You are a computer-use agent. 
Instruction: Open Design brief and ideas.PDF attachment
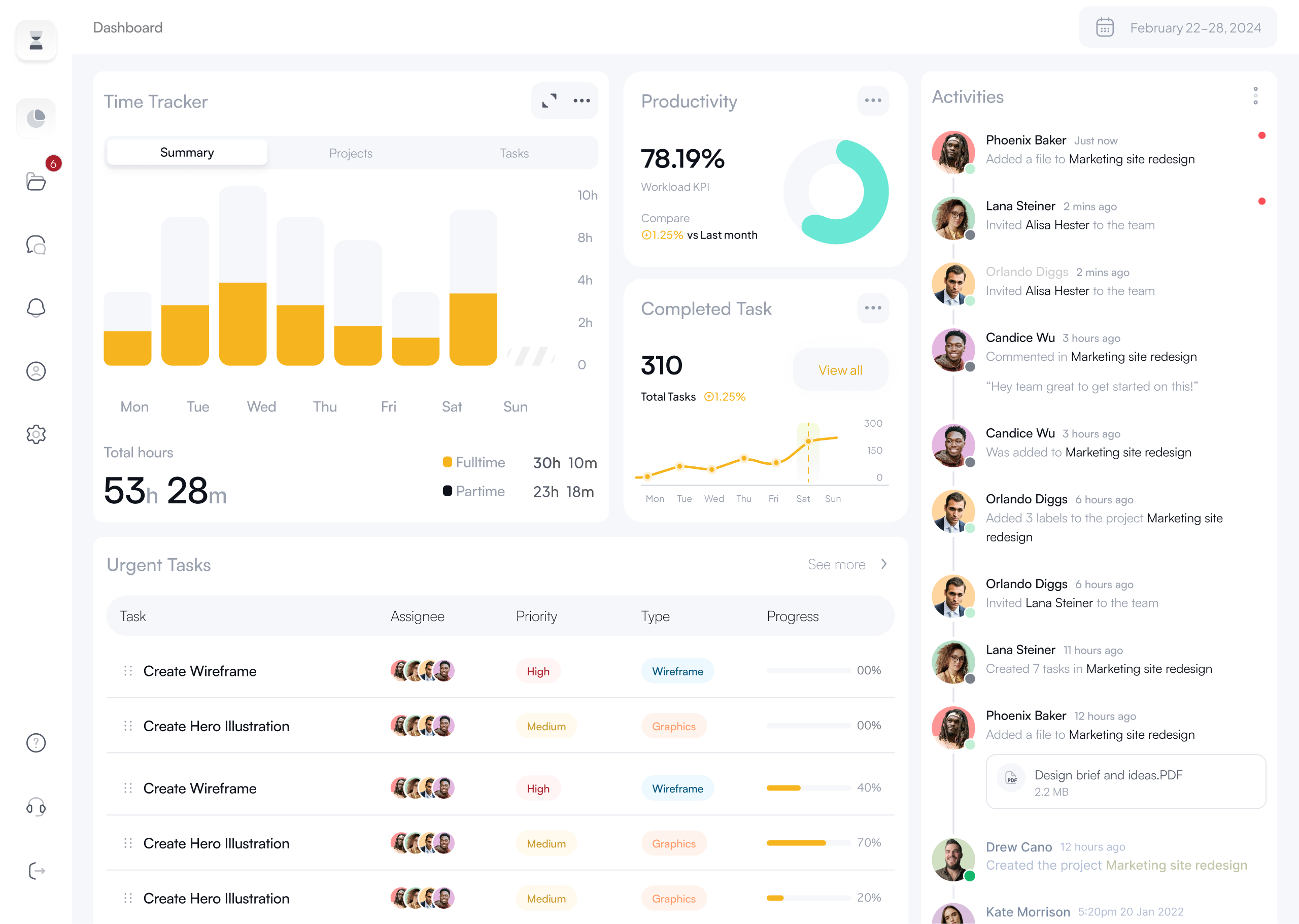pyautogui.click(x=1125, y=782)
